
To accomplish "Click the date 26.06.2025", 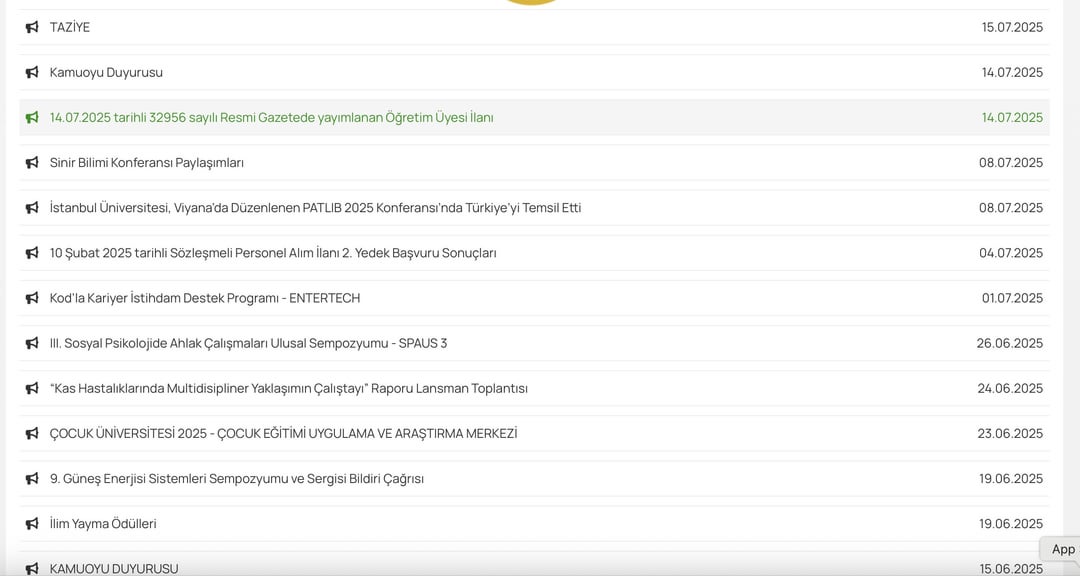I will 1009,343.
